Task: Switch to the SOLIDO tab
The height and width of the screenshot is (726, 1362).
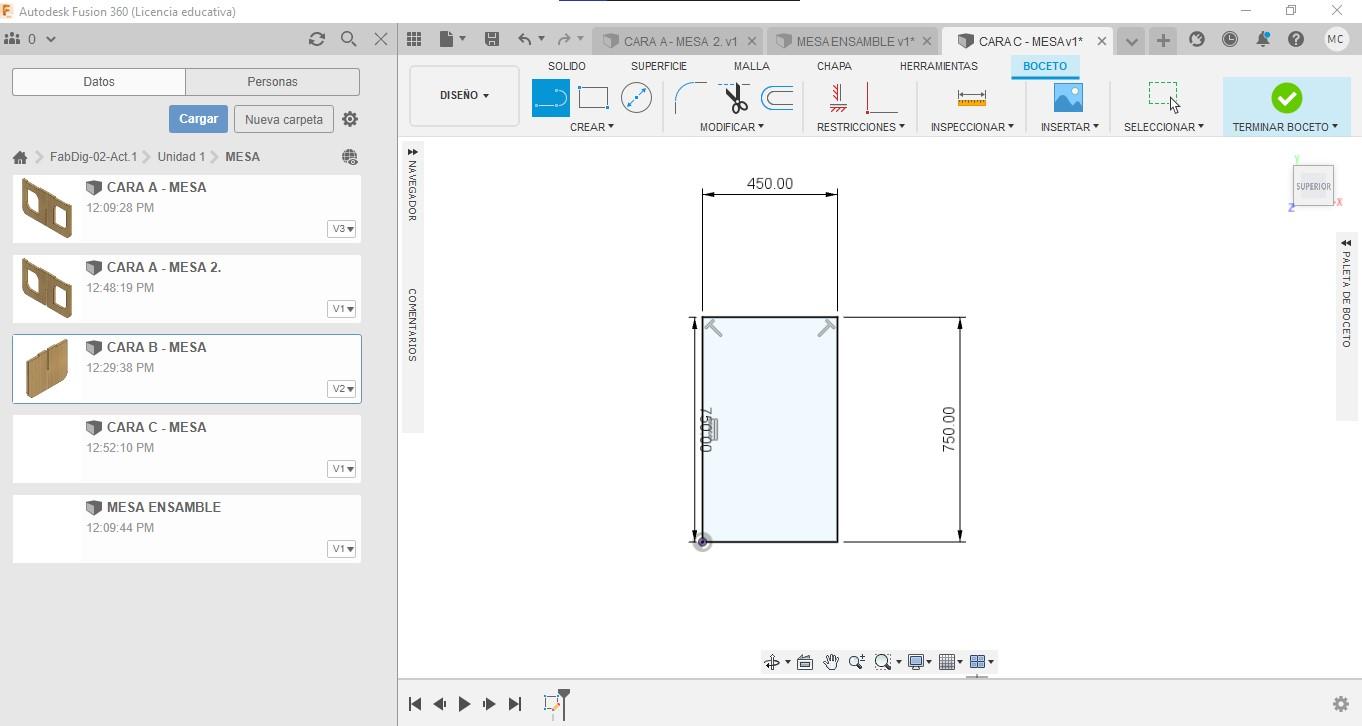Action: pyautogui.click(x=567, y=66)
